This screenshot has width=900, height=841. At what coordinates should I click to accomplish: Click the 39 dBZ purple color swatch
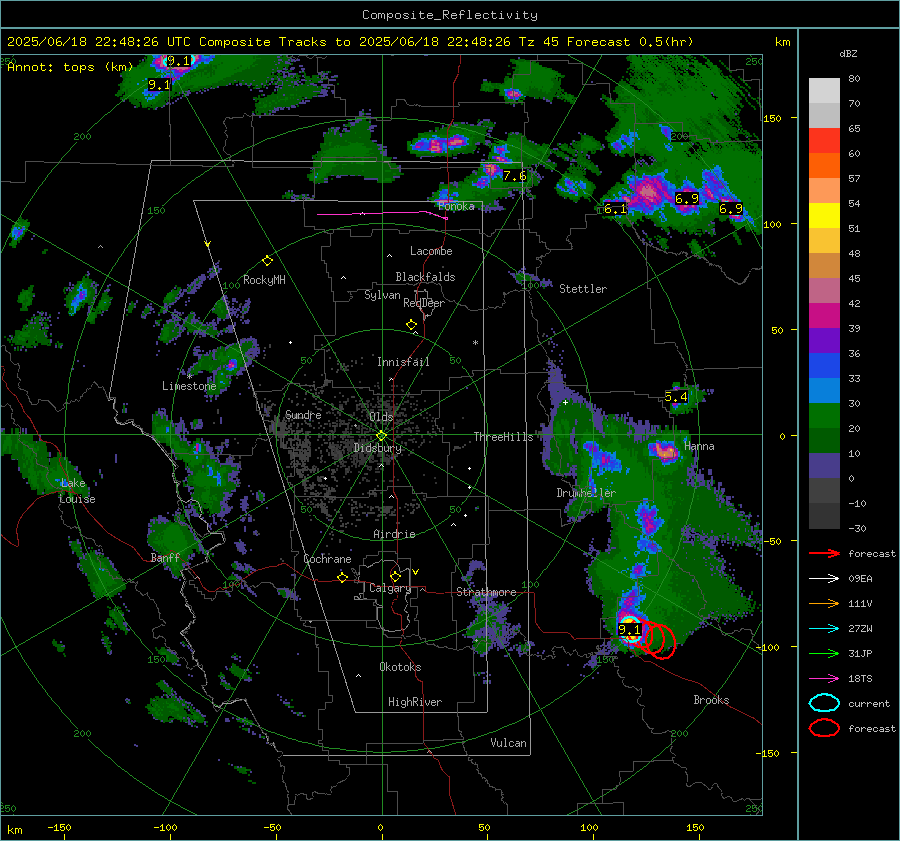(x=824, y=340)
